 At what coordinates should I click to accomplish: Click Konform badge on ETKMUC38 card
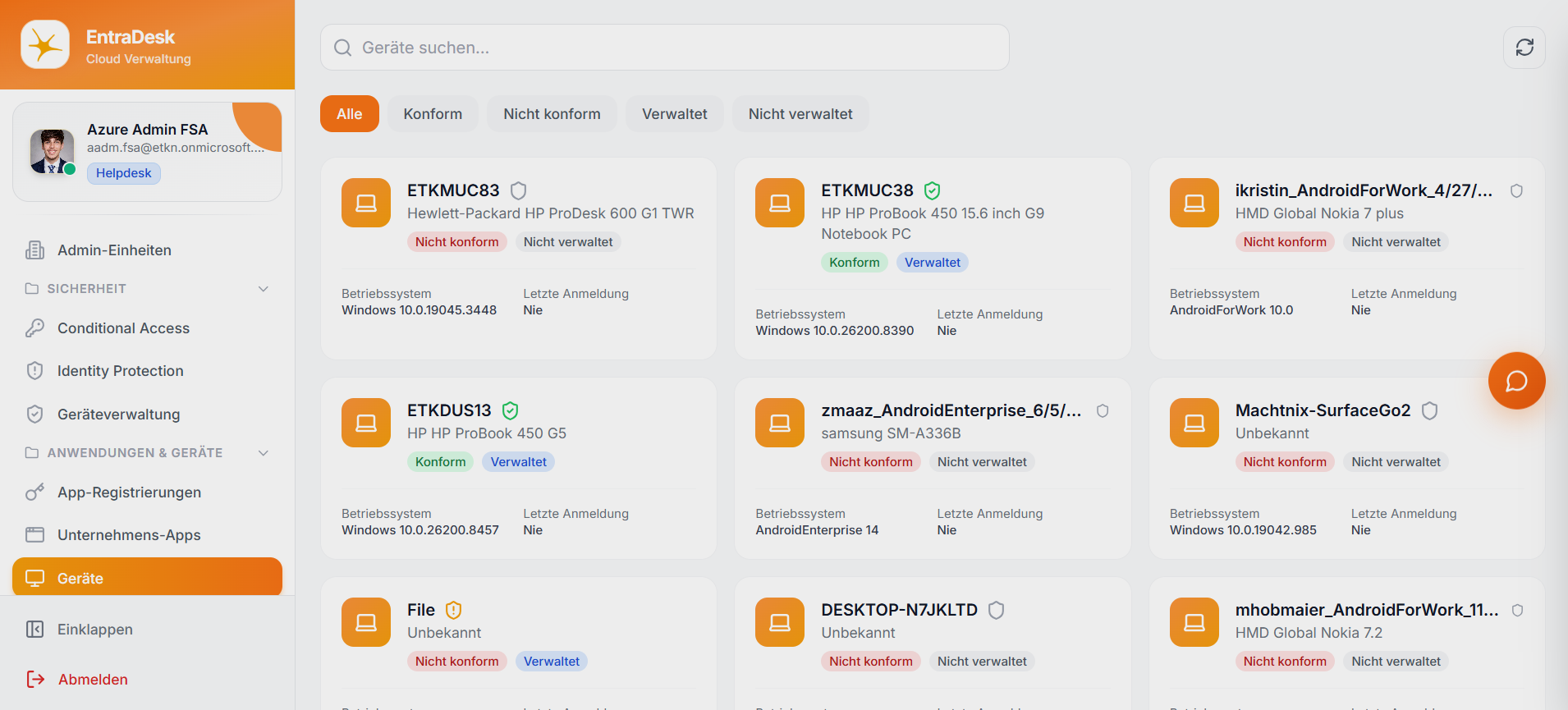[x=854, y=263]
